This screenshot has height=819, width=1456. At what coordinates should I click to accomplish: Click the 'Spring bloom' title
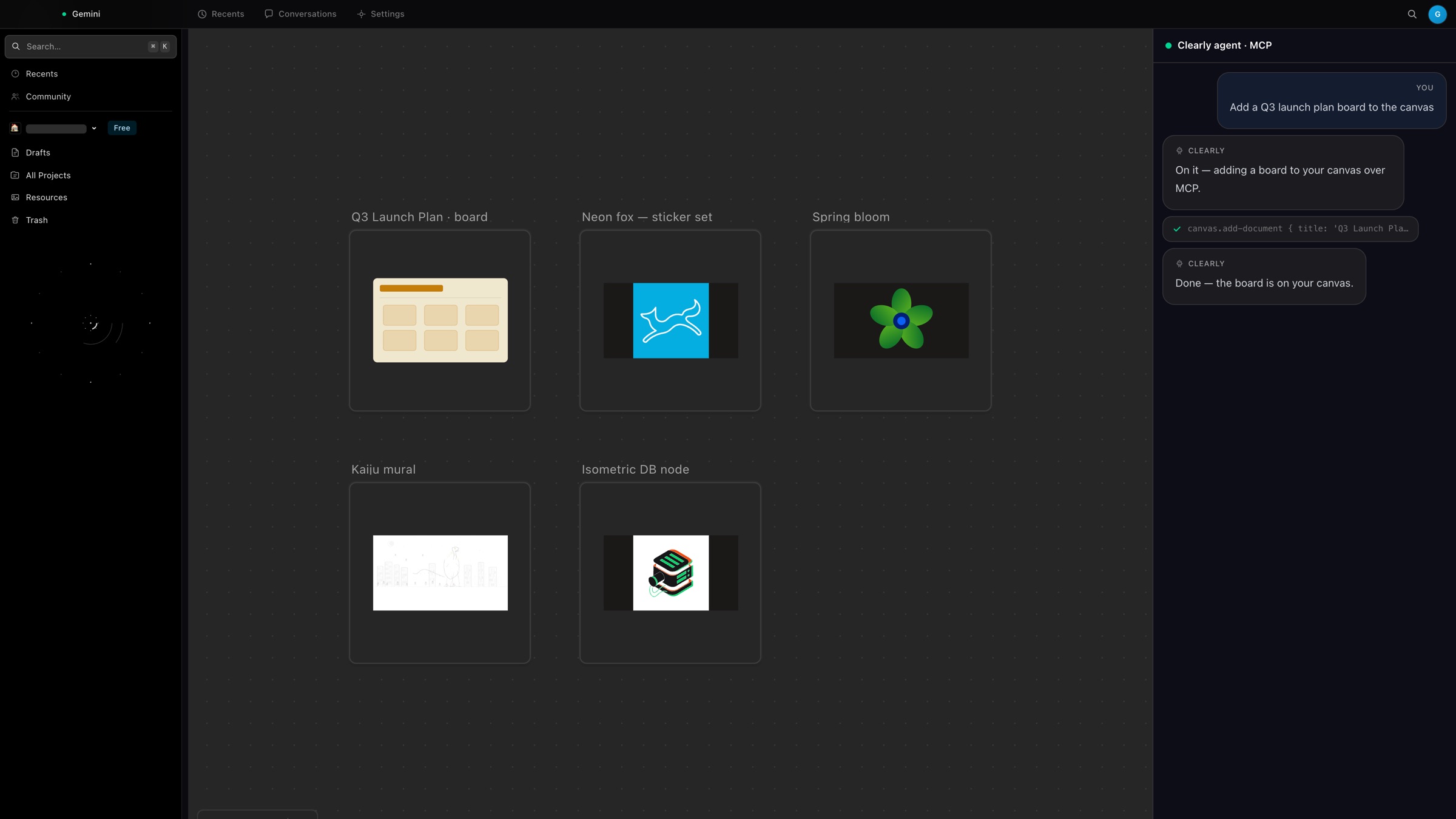click(851, 217)
